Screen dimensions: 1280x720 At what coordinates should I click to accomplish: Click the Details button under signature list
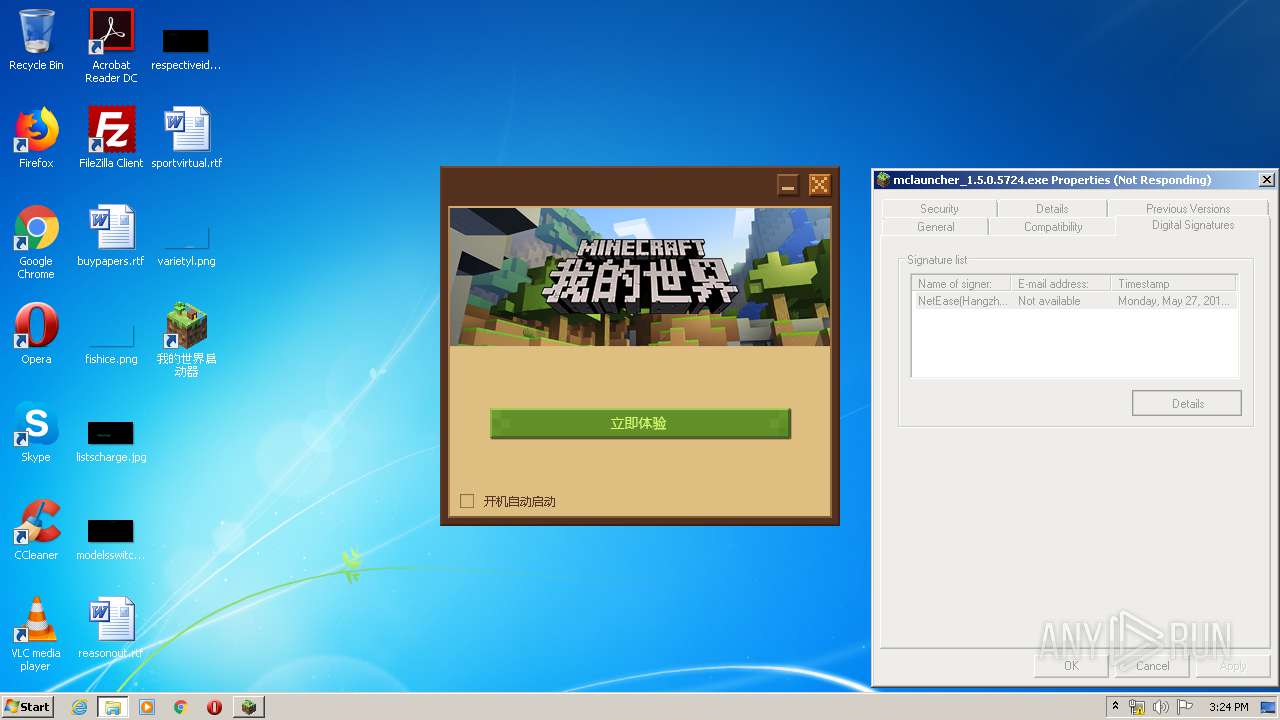coord(1187,404)
